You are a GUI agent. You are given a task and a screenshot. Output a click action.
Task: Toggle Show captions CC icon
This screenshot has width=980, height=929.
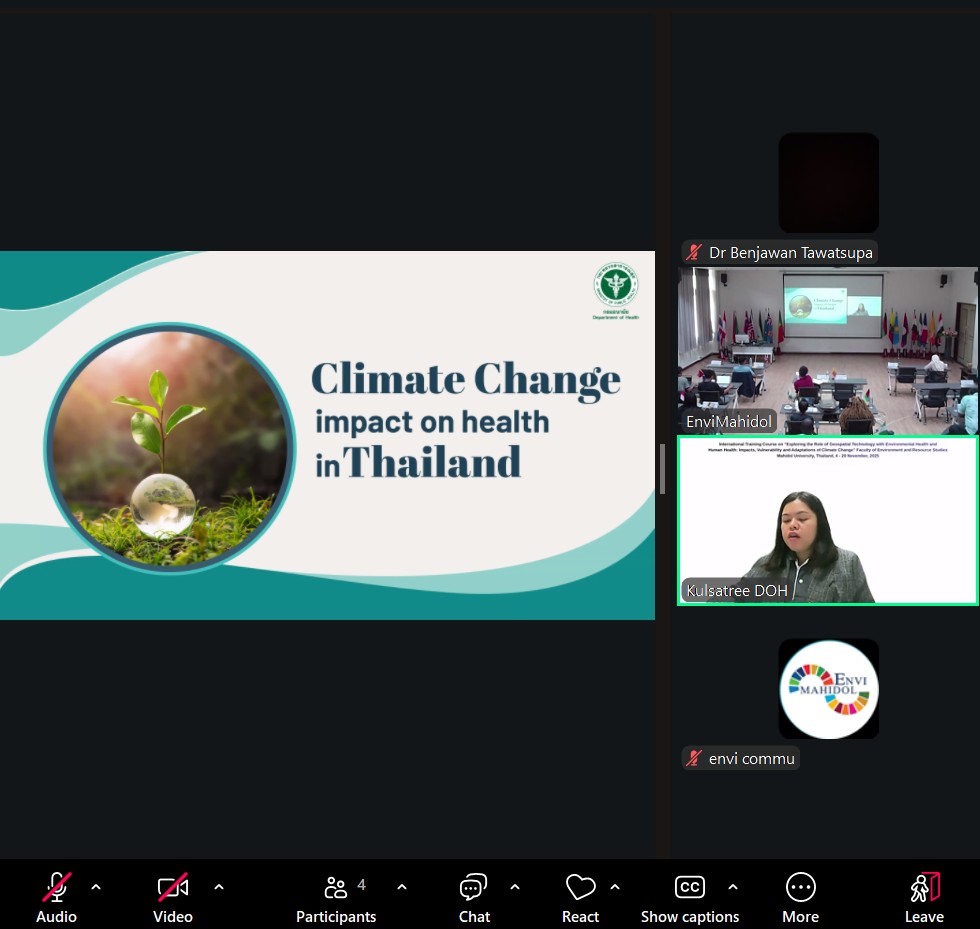coord(689,888)
